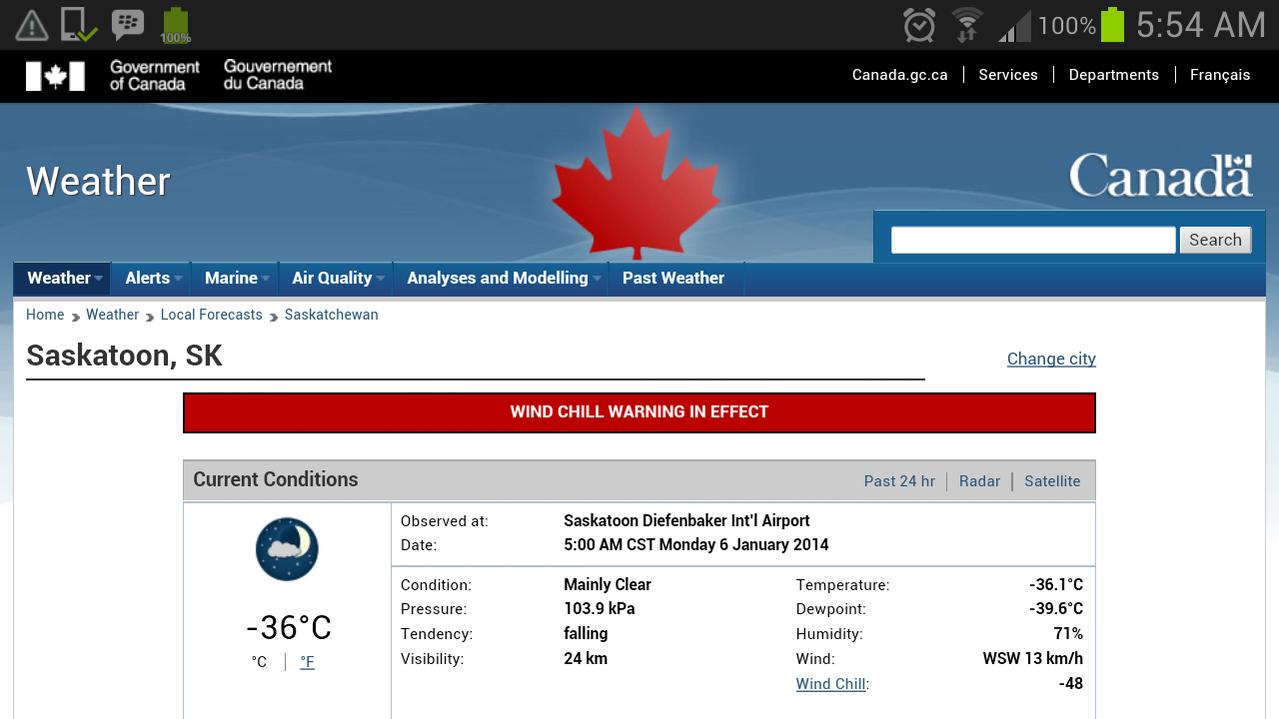Tap the BlackBerry Messenger notification icon
Viewport: 1279px width, 719px height.
(127, 24)
